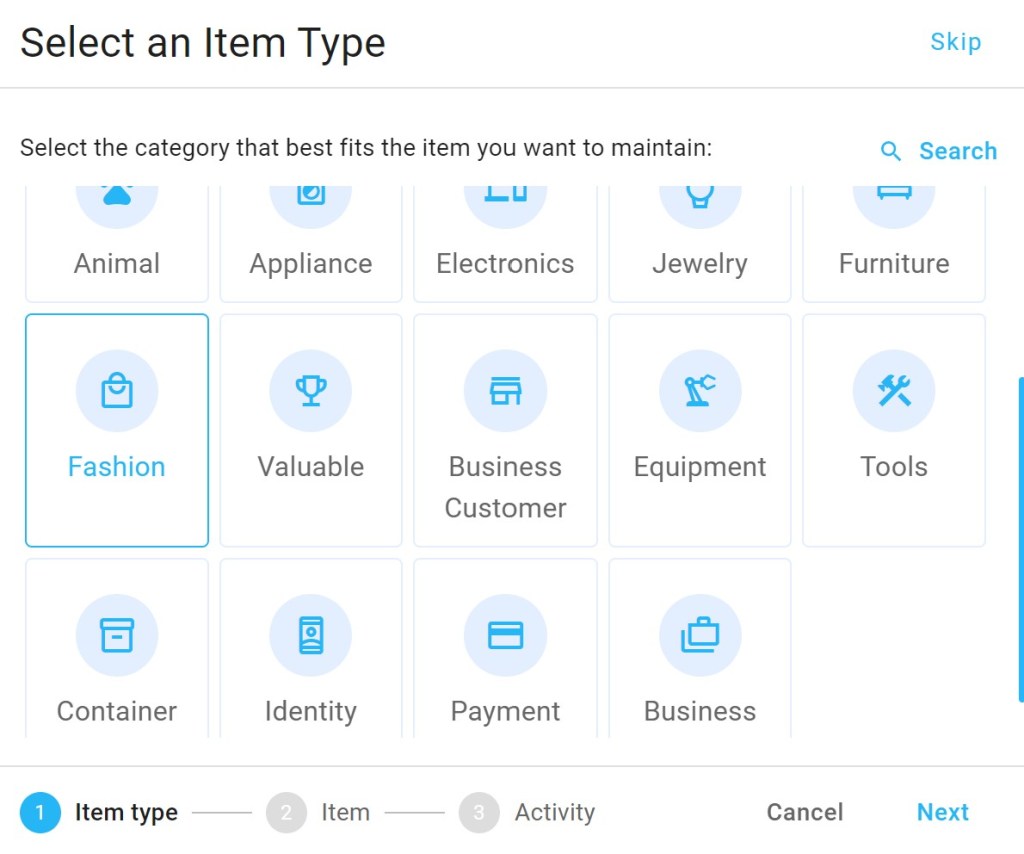This screenshot has height=854, width=1024.
Task: Pick the Identity badge icon
Action: [x=311, y=635]
